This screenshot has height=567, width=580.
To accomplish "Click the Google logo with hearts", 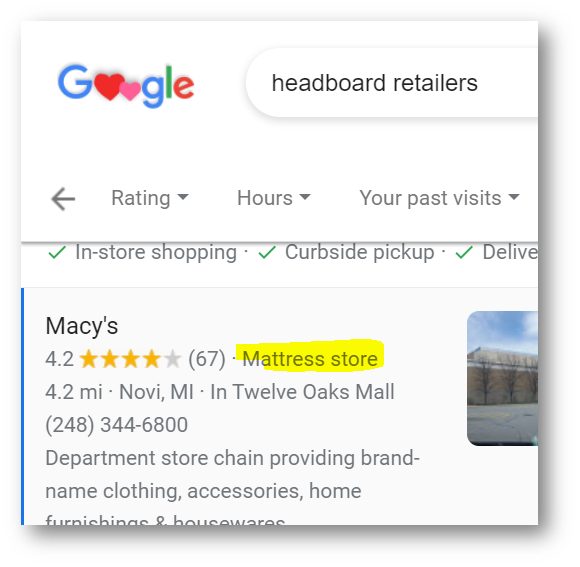I will [x=126, y=85].
